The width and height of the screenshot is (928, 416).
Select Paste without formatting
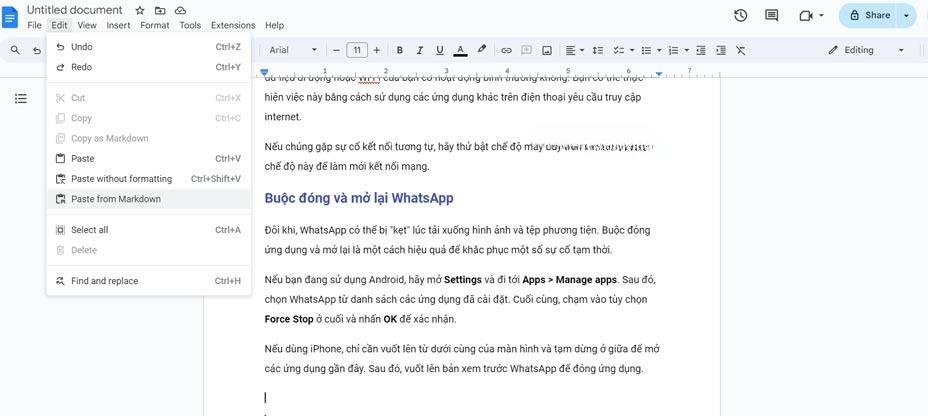click(149, 179)
